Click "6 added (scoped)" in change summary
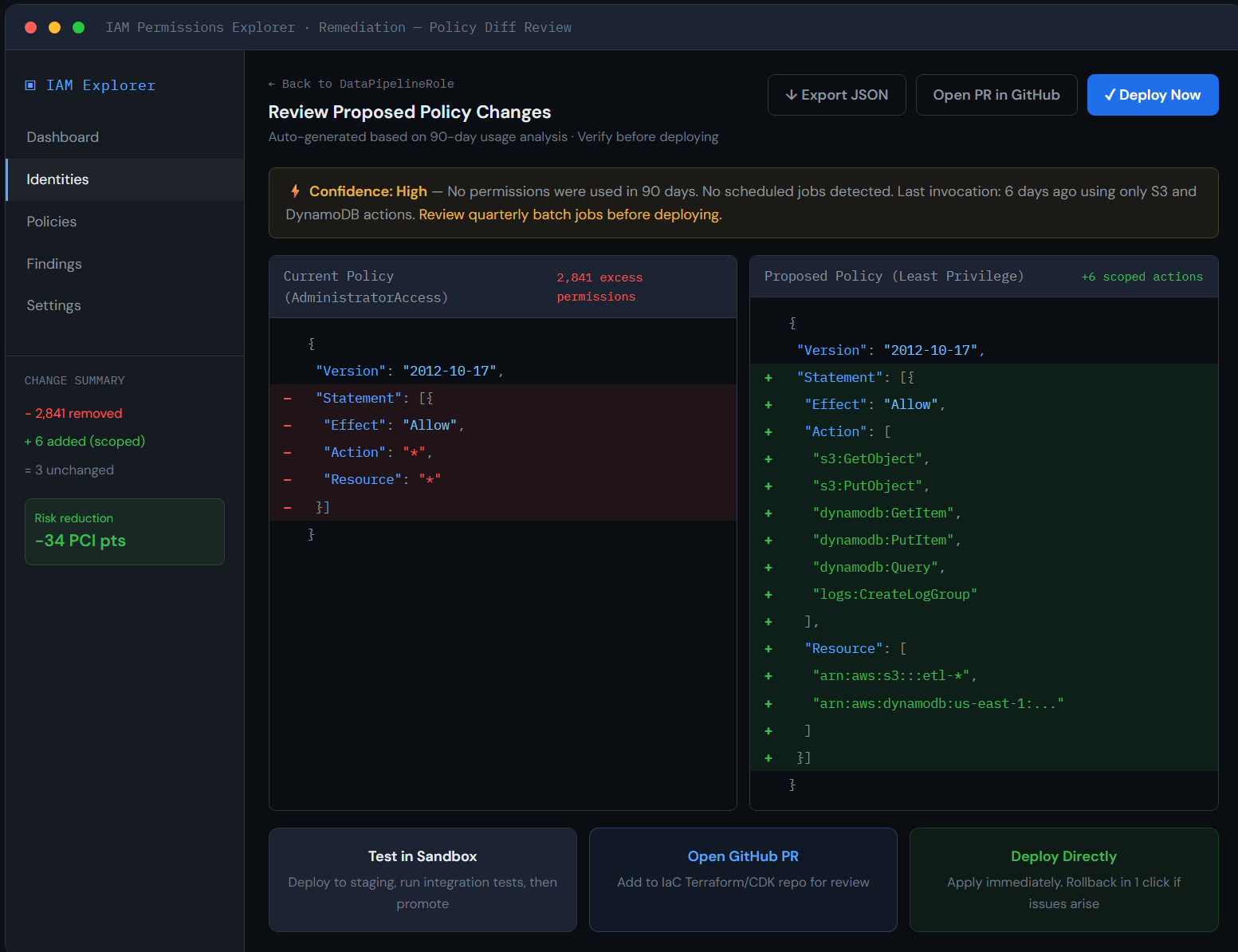 [x=84, y=441]
